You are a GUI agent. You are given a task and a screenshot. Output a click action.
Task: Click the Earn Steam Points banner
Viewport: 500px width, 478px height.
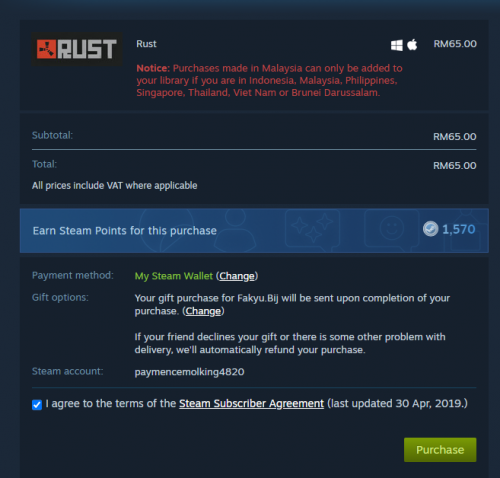pyautogui.click(x=254, y=230)
